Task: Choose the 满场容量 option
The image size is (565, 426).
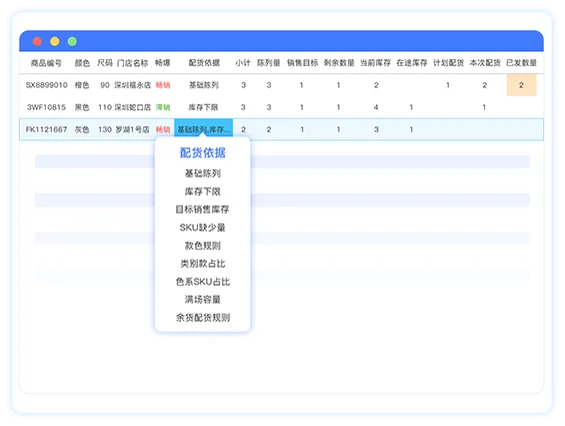Action: tap(203, 299)
